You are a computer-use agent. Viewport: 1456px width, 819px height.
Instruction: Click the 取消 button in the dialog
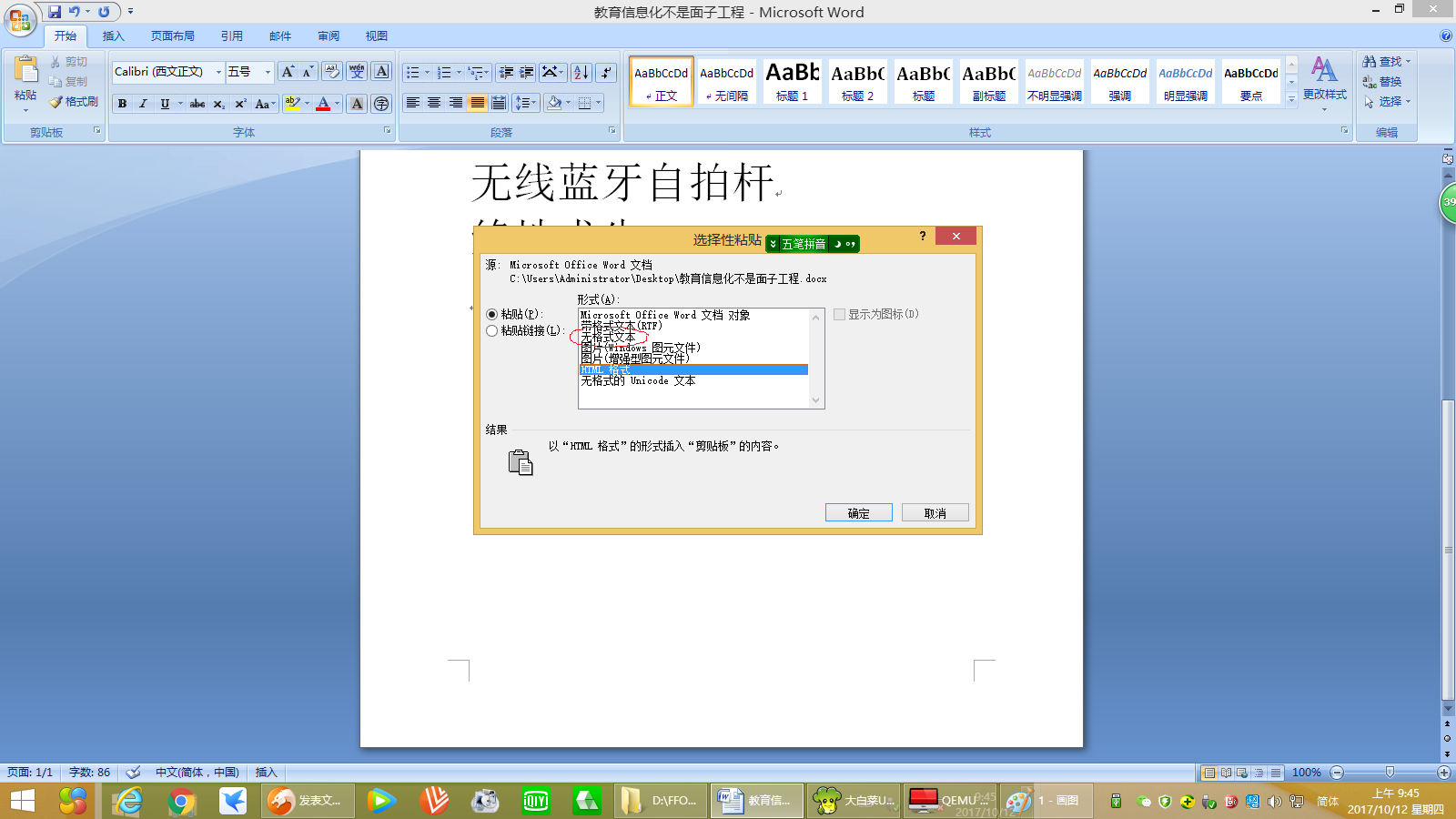pyautogui.click(x=935, y=511)
